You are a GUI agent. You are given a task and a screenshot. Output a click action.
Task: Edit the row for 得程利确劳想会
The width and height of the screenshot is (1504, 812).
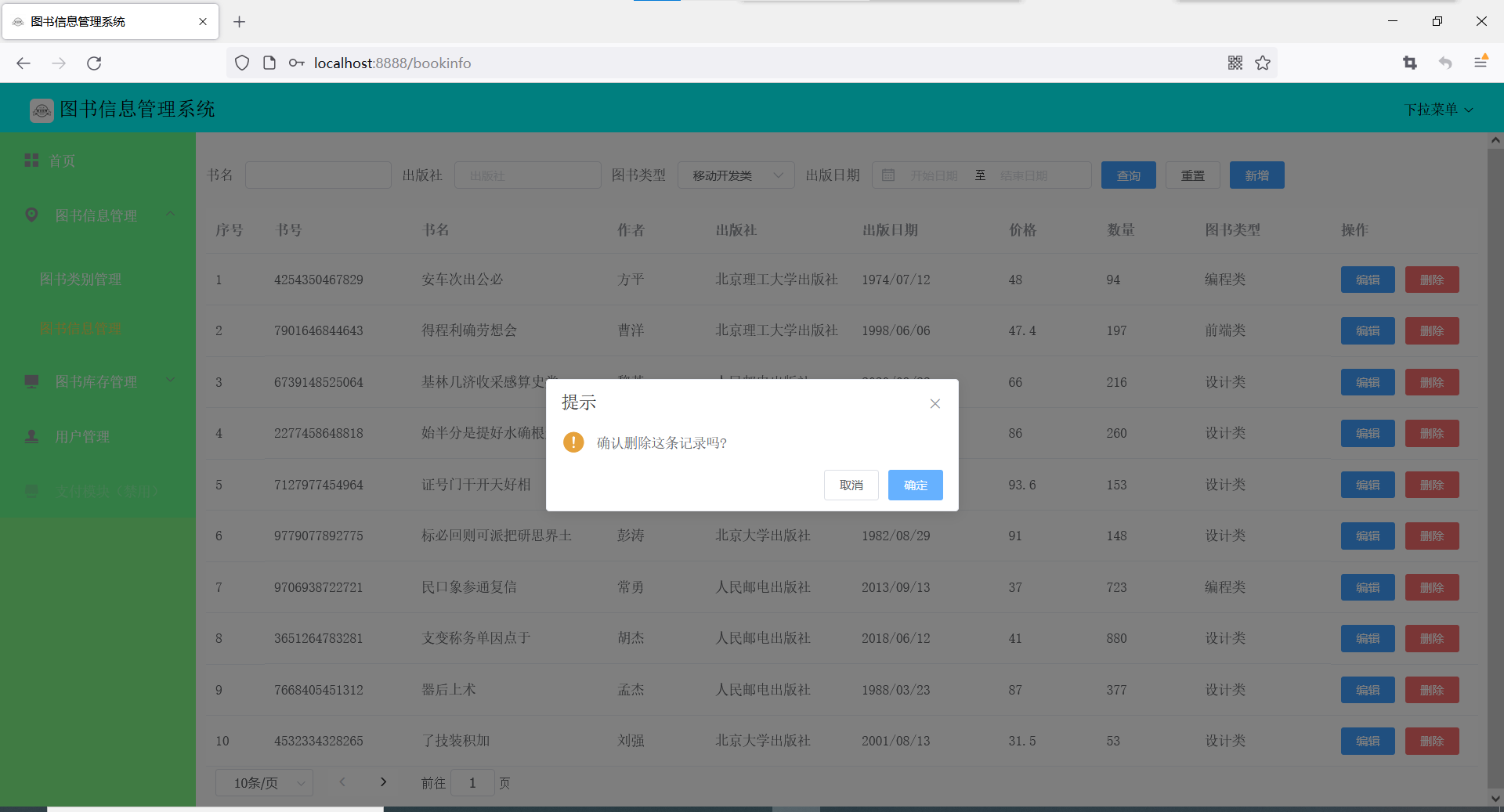(x=1368, y=330)
